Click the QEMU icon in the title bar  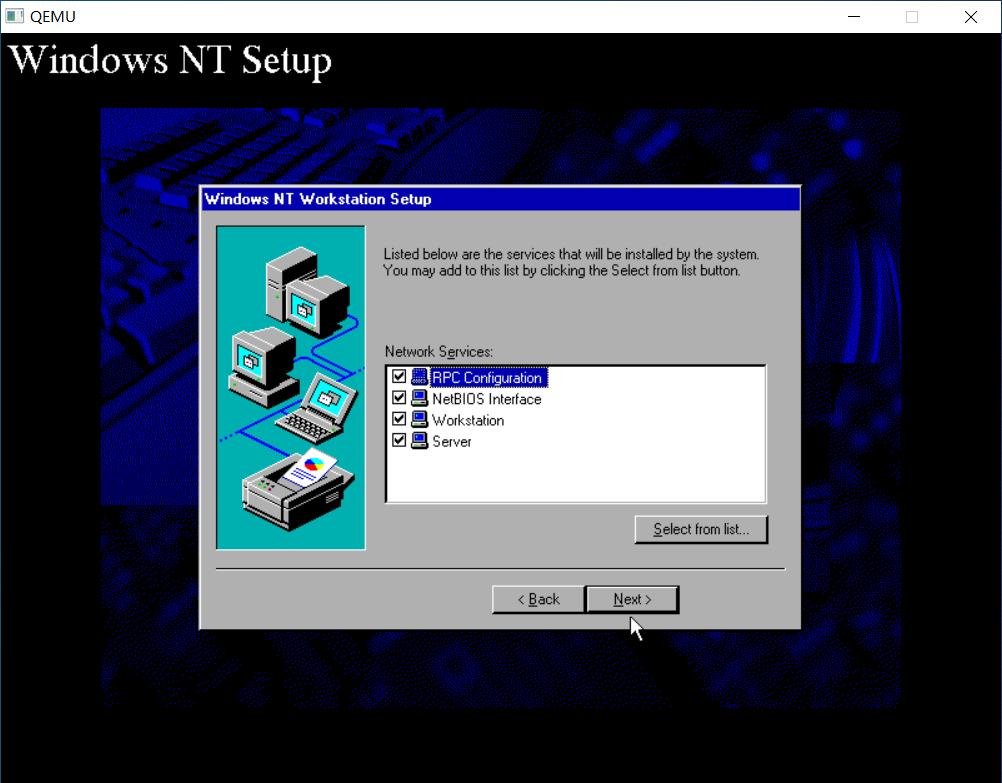coord(14,16)
